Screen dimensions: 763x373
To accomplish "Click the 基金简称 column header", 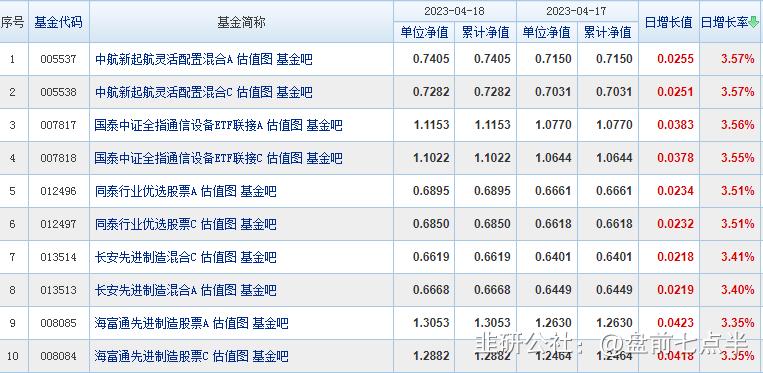I will click(x=241, y=22).
